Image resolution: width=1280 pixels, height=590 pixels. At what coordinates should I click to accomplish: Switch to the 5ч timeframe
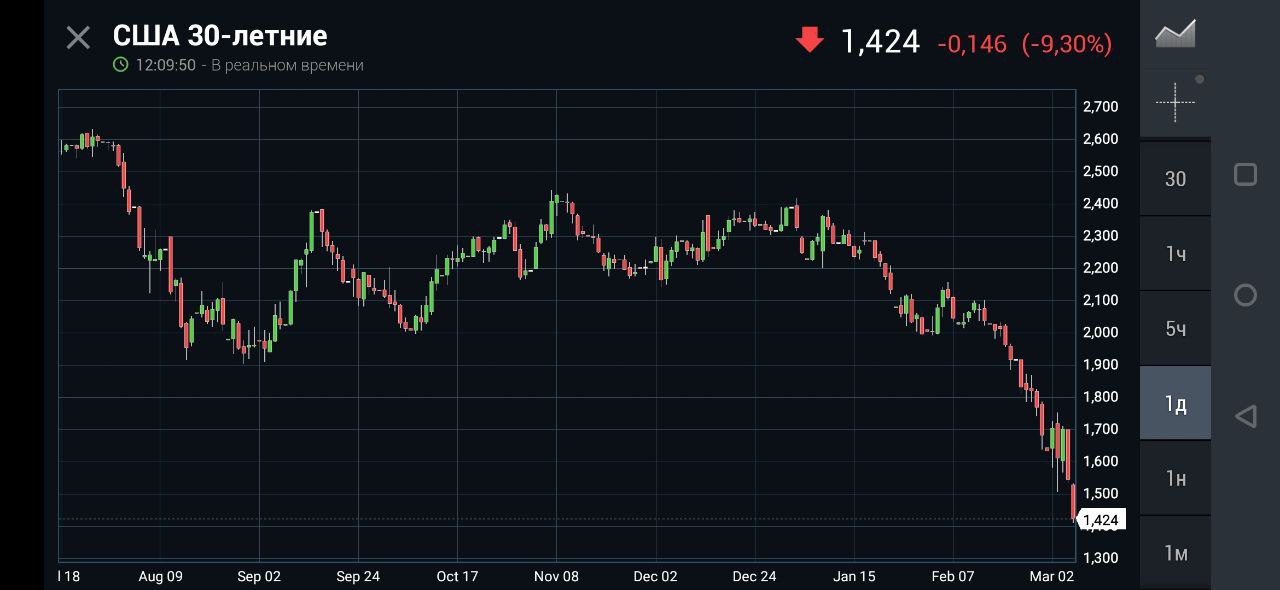coord(1175,329)
